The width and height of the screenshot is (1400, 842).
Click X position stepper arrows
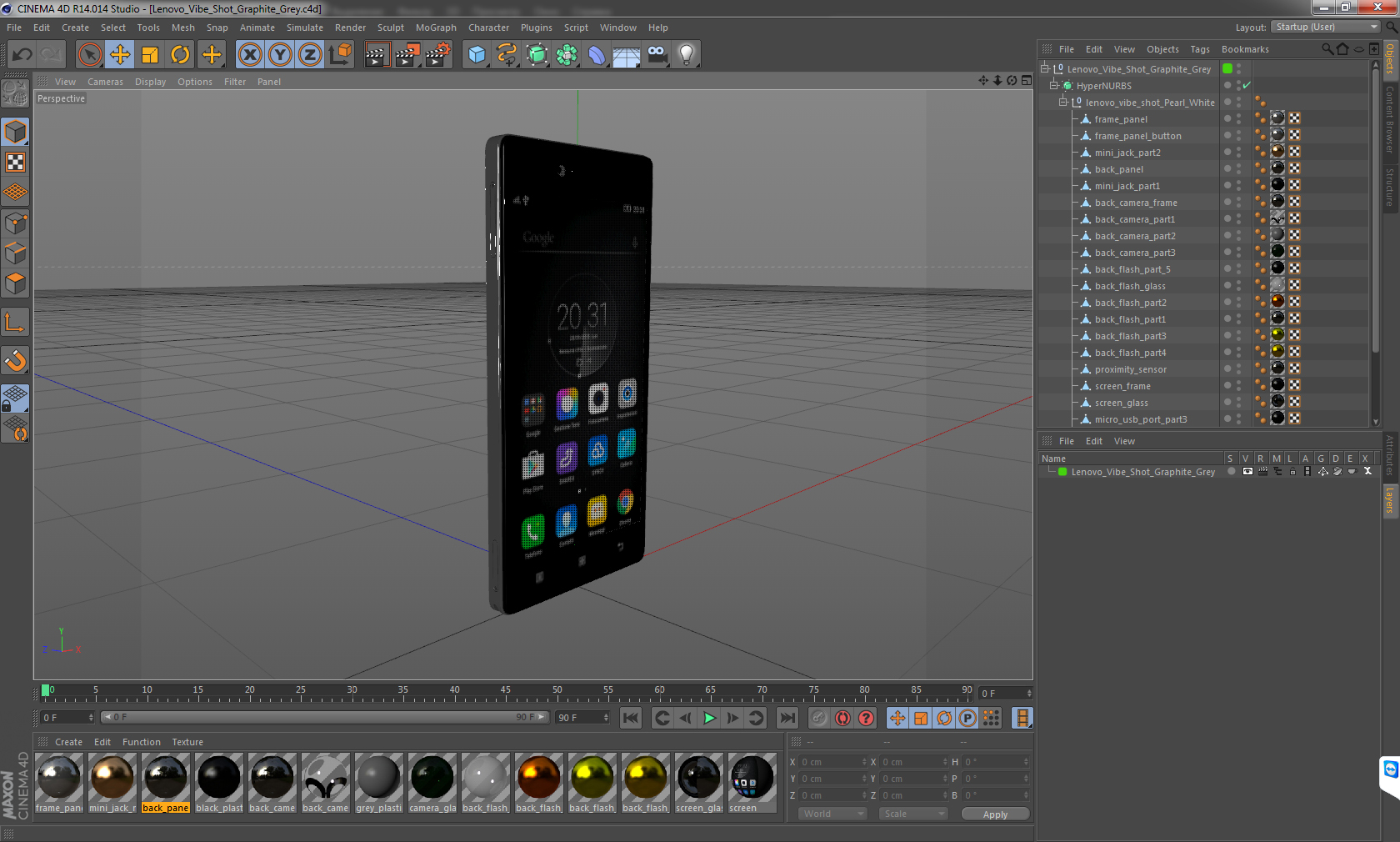tap(864, 762)
